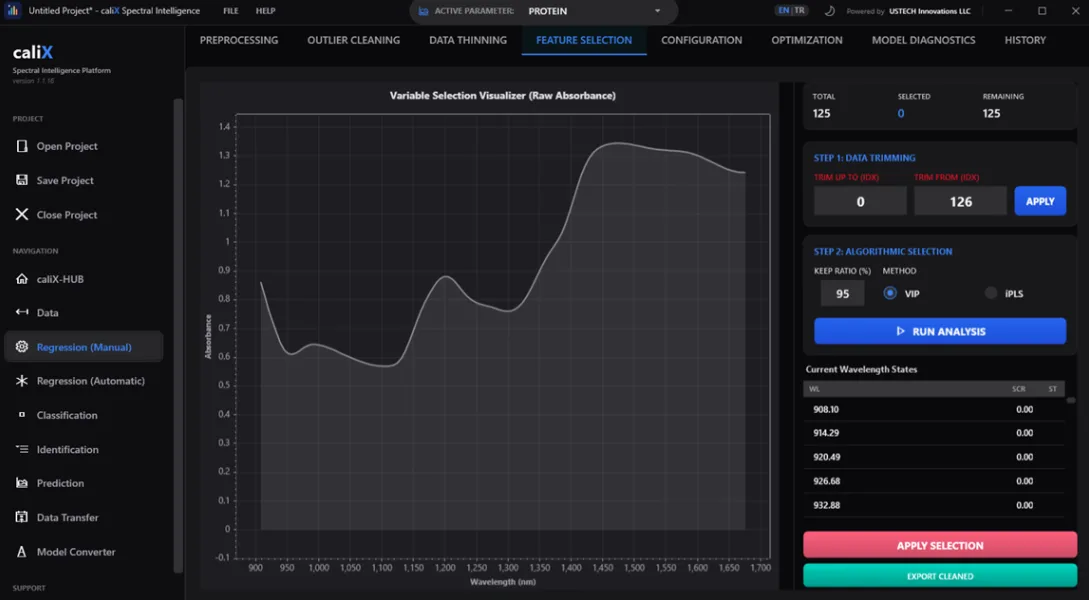Switch to the Model Diagnostics tab

click(923, 40)
